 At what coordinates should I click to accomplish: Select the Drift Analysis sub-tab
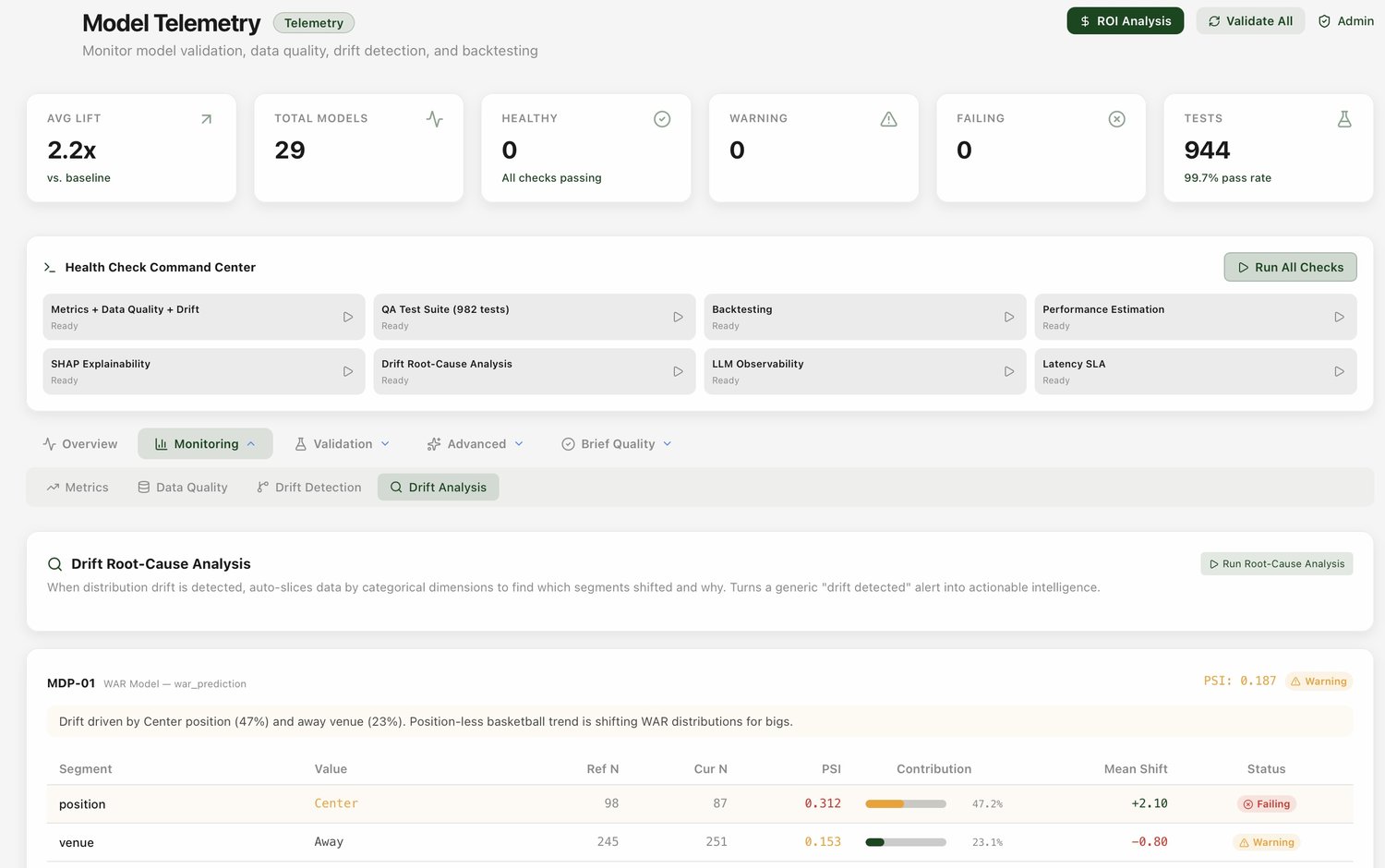[x=439, y=488]
